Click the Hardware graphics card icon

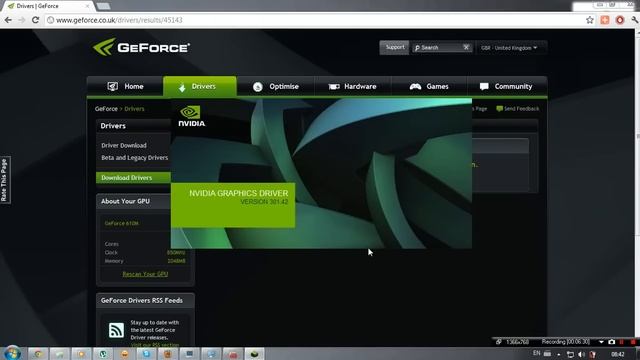click(x=334, y=87)
